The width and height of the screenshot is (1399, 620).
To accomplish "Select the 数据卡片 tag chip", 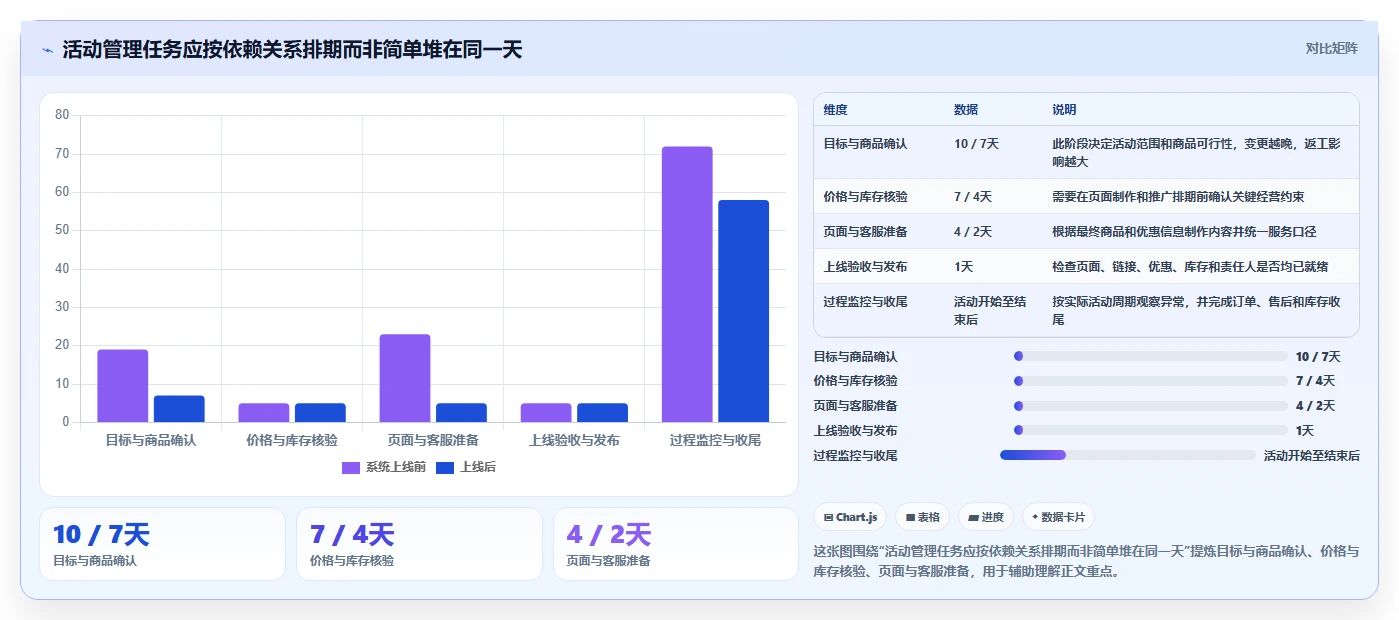I will tap(1058, 517).
